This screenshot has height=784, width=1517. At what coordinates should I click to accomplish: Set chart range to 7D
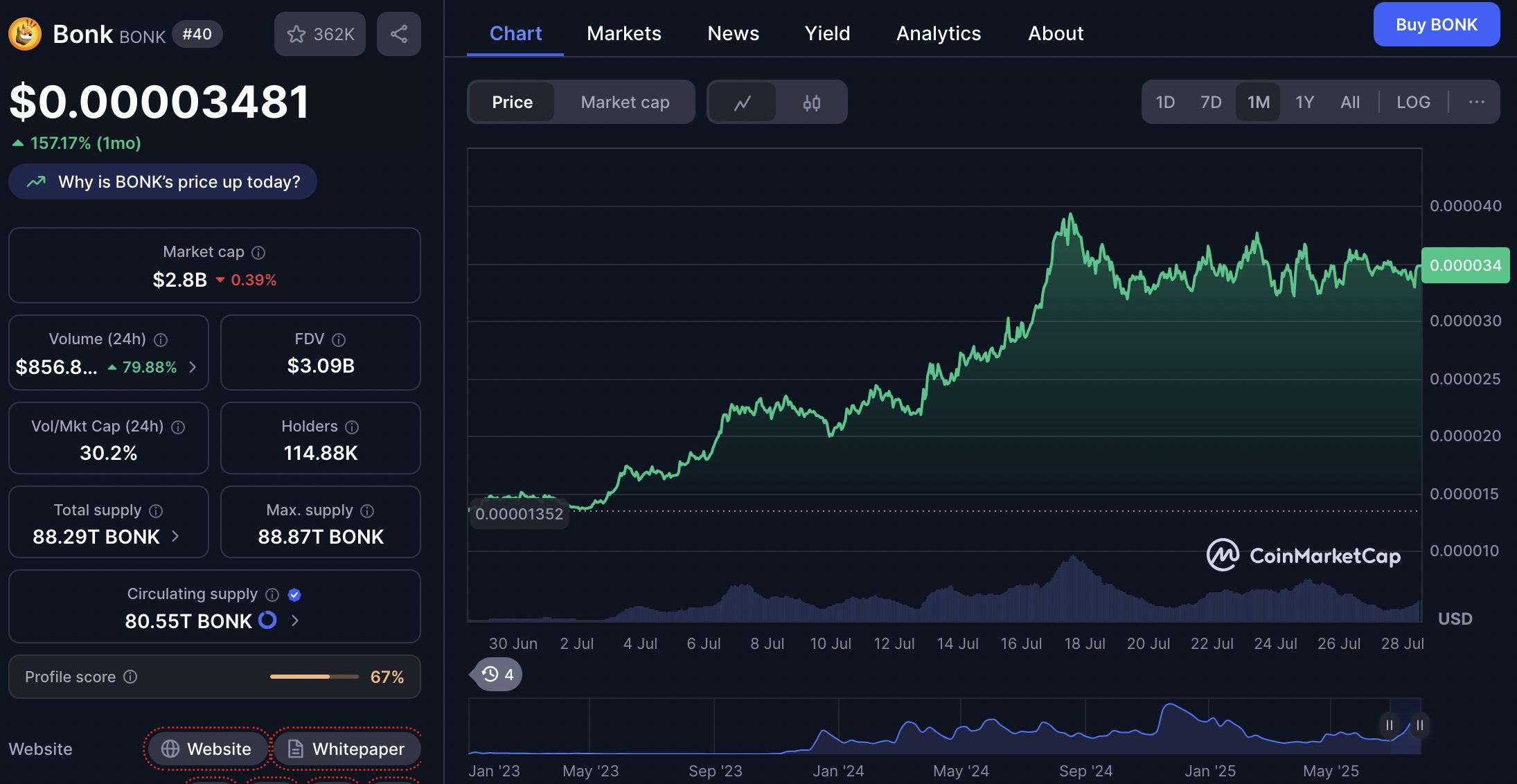pyautogui.click(x=1211, y=103)
